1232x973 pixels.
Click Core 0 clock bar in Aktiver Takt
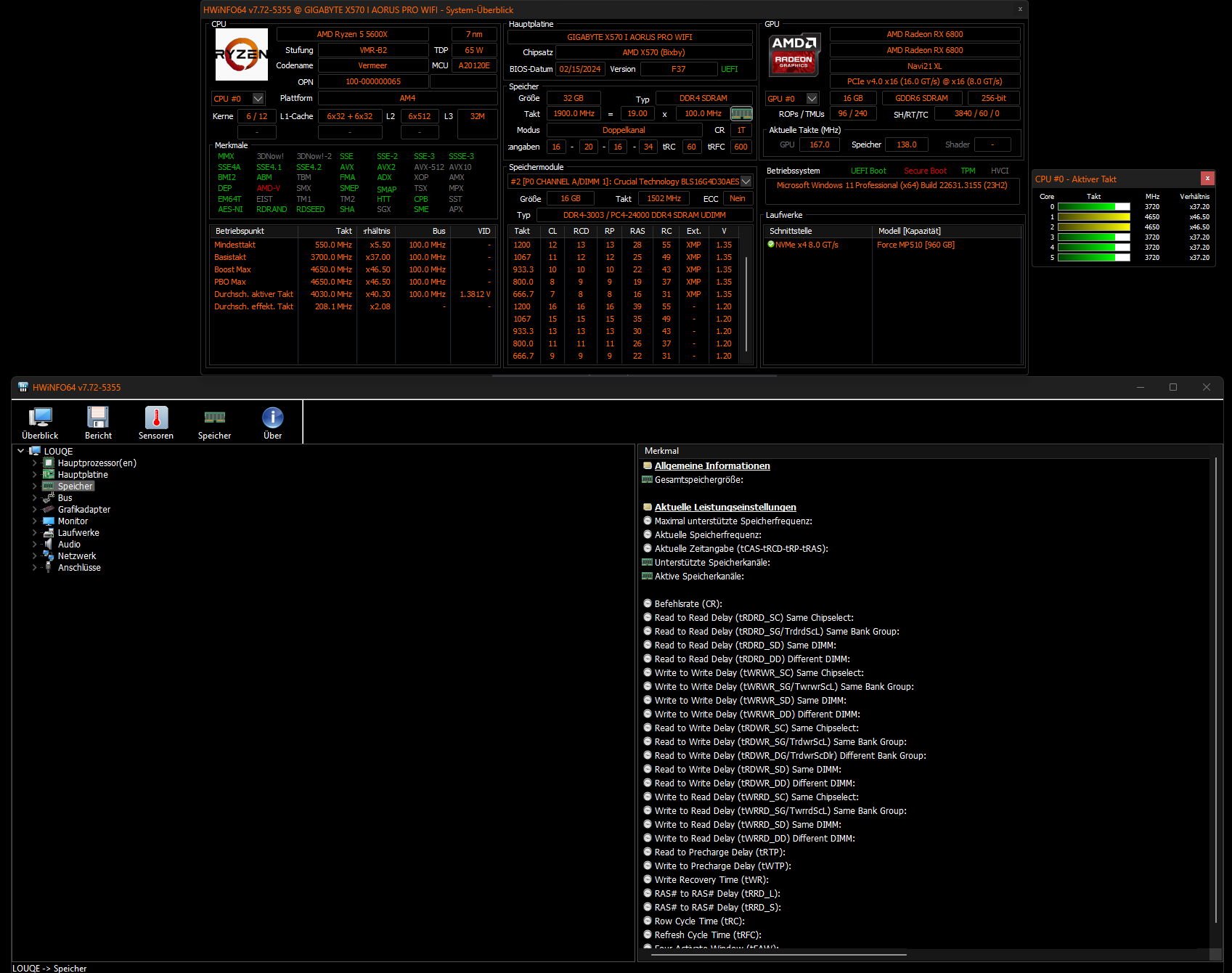[x=1093, y=207]
